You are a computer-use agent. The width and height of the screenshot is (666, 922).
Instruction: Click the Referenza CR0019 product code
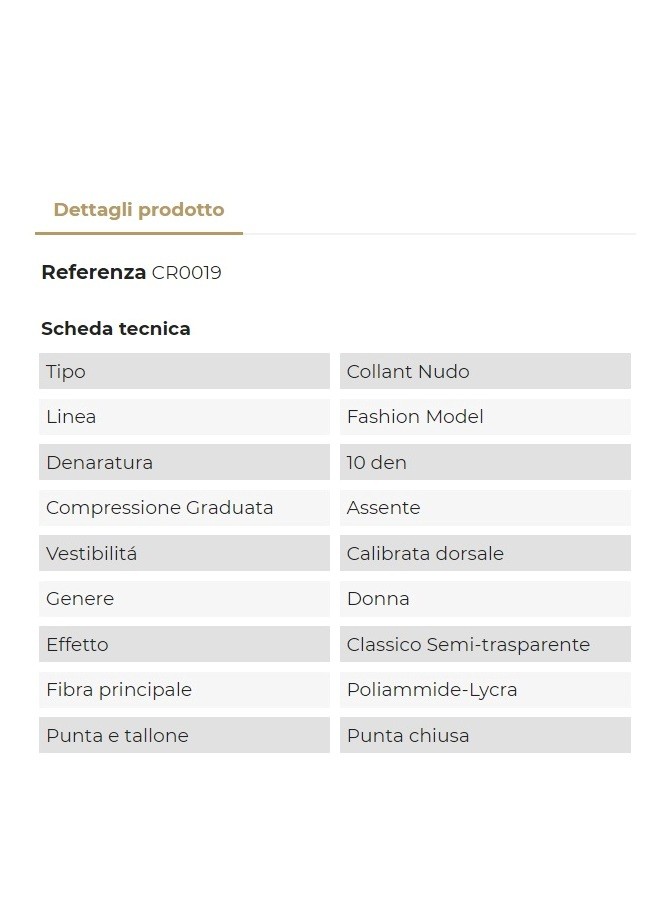186,273
